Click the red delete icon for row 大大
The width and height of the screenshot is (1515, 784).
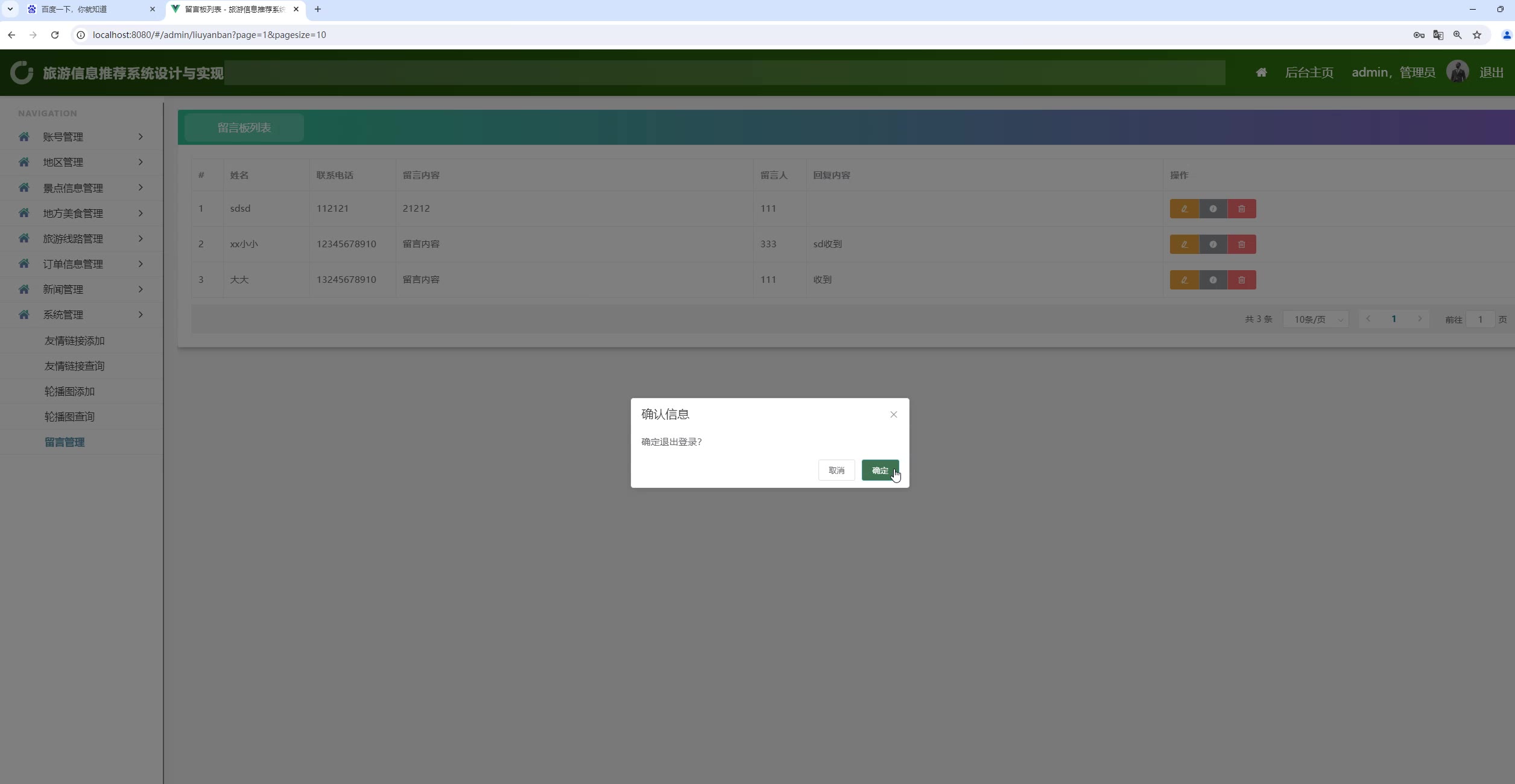[x=1241, y=280]
